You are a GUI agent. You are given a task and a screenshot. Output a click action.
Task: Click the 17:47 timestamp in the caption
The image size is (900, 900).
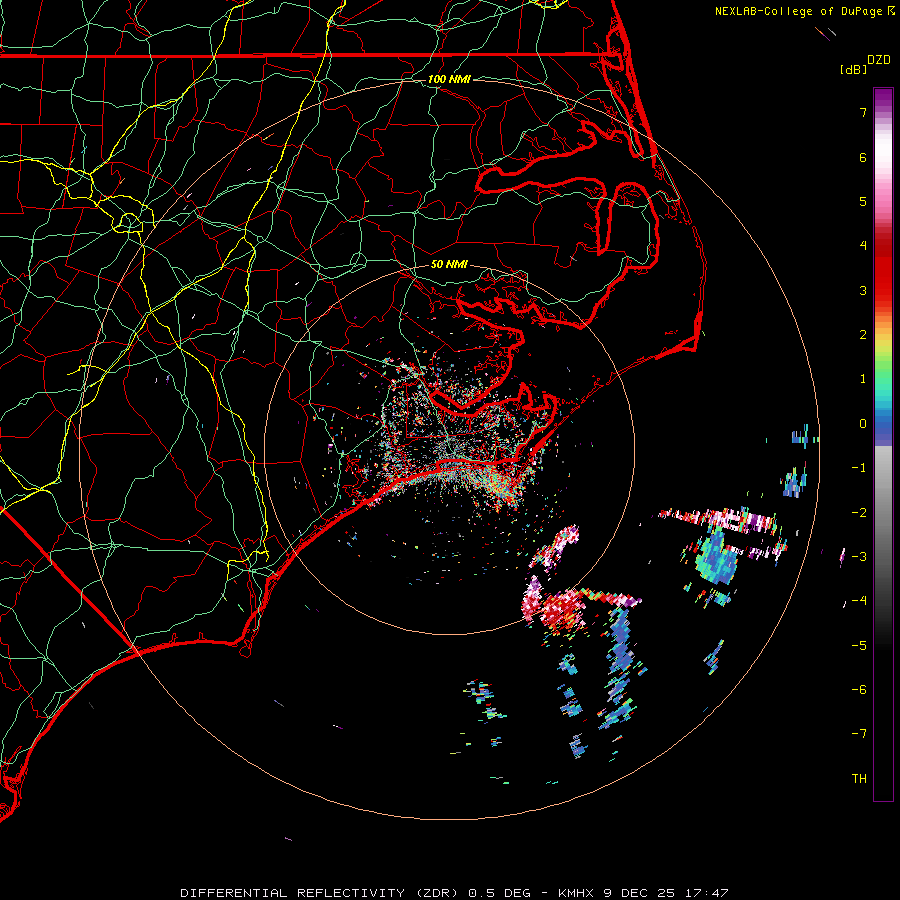pyautogui.click(x=708, y=893)
